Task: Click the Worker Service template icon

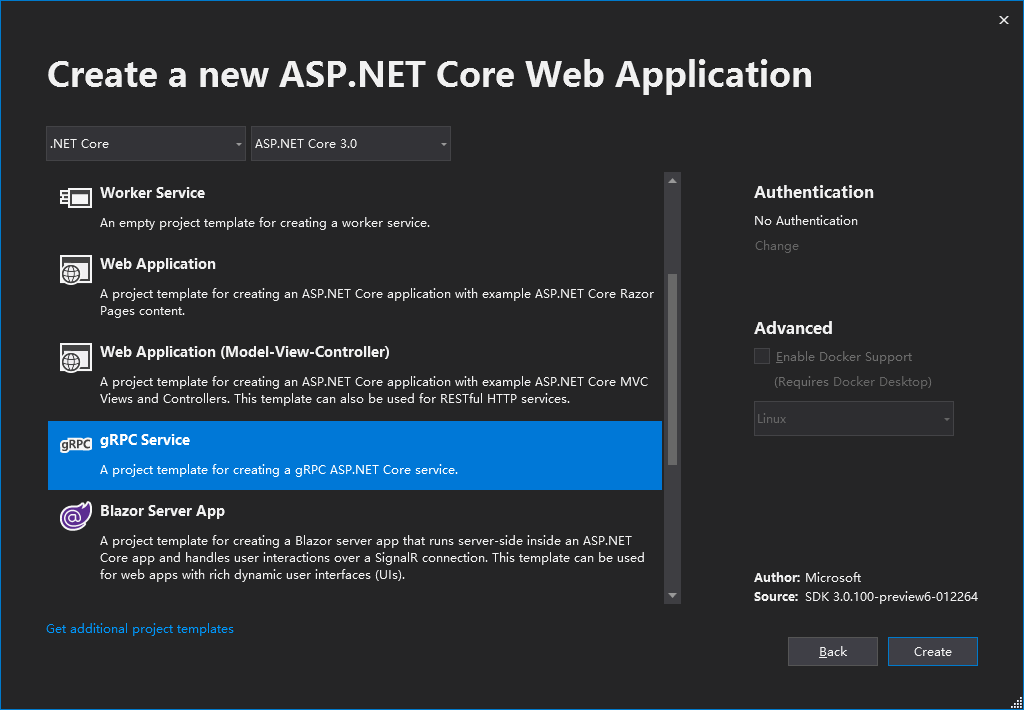Action: click(75, 199)
